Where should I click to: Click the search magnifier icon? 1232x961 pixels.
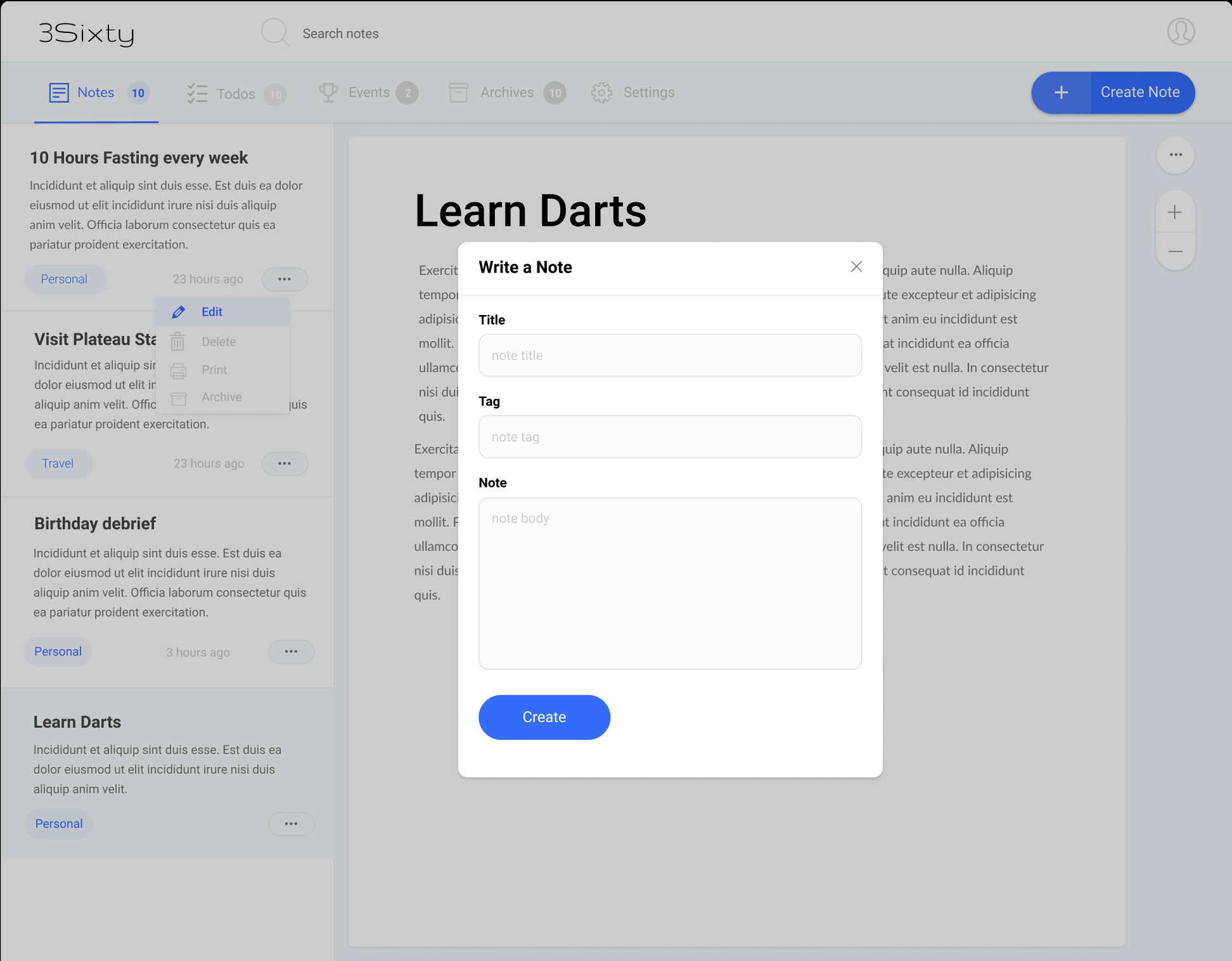click(275, 32)
